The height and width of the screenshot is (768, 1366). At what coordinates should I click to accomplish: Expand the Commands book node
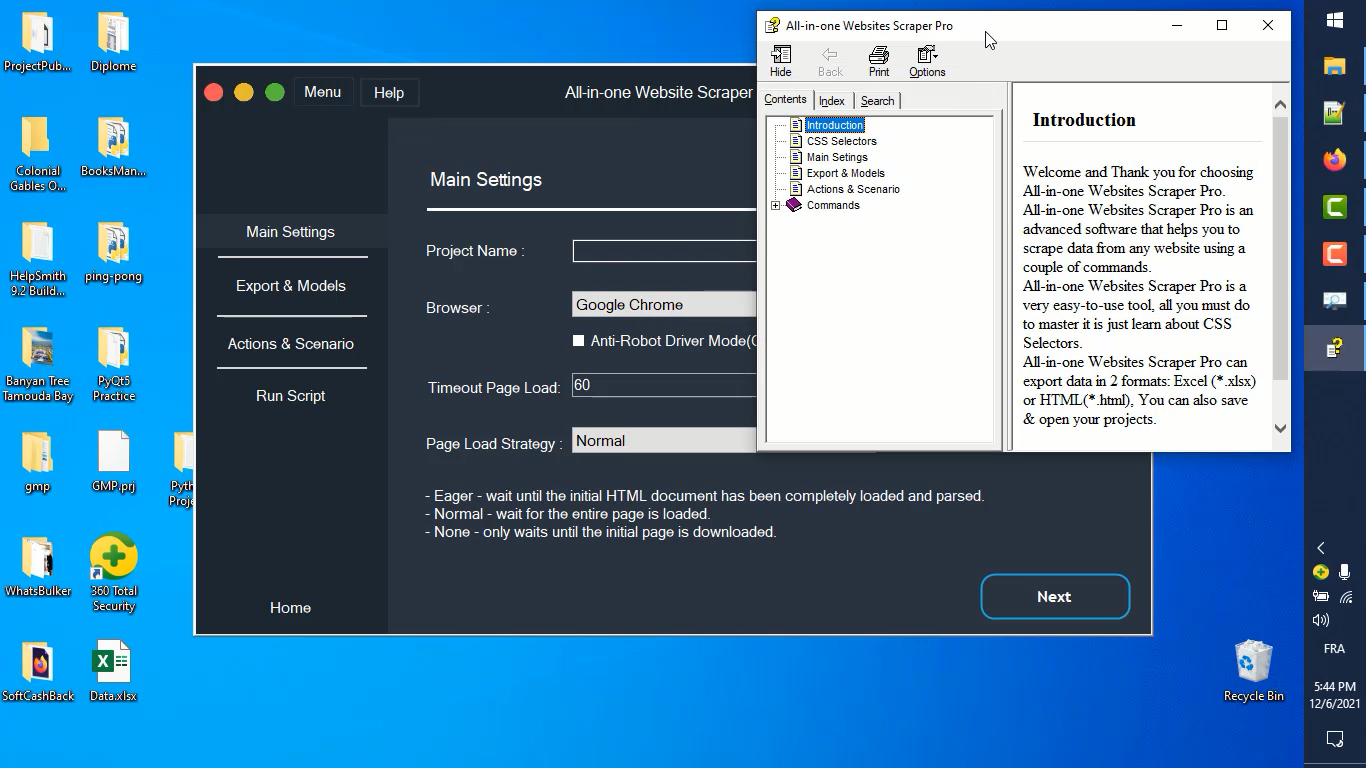(x=776, y=205)
